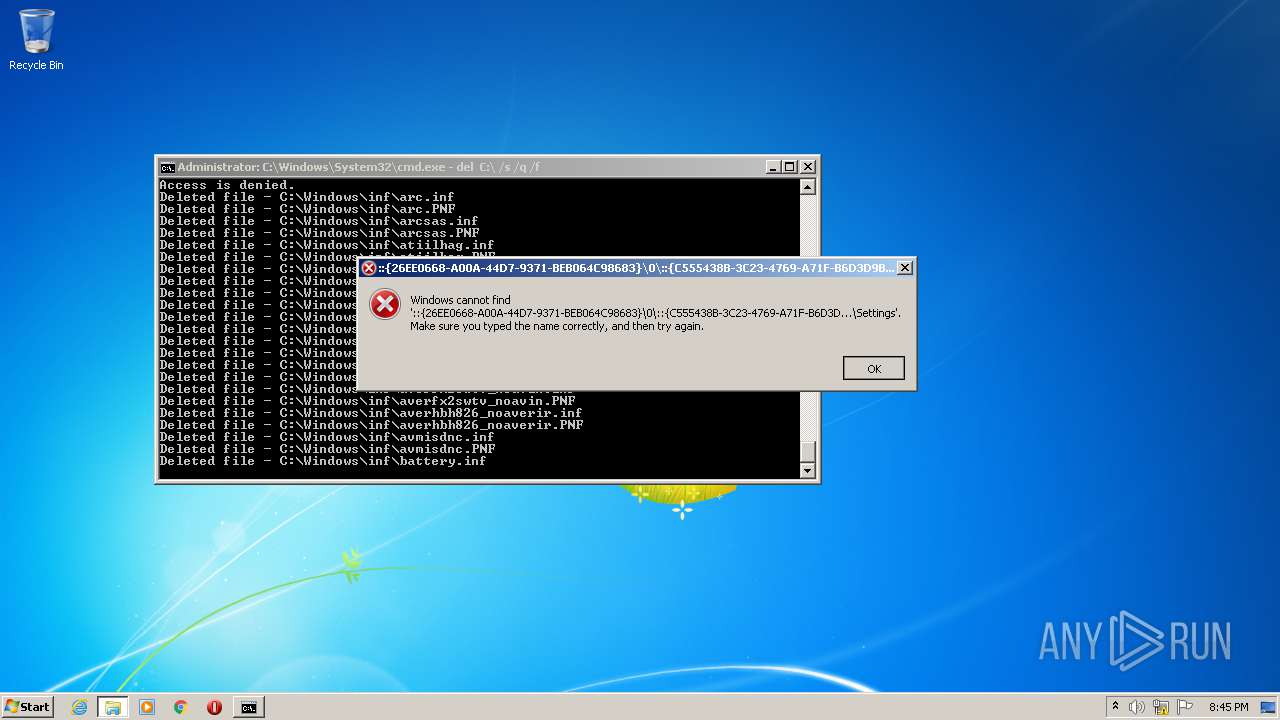Click the error icon in the dialog title bar
The height and width of the screenshot is (720, 1280).
click(x=369, y=268)
